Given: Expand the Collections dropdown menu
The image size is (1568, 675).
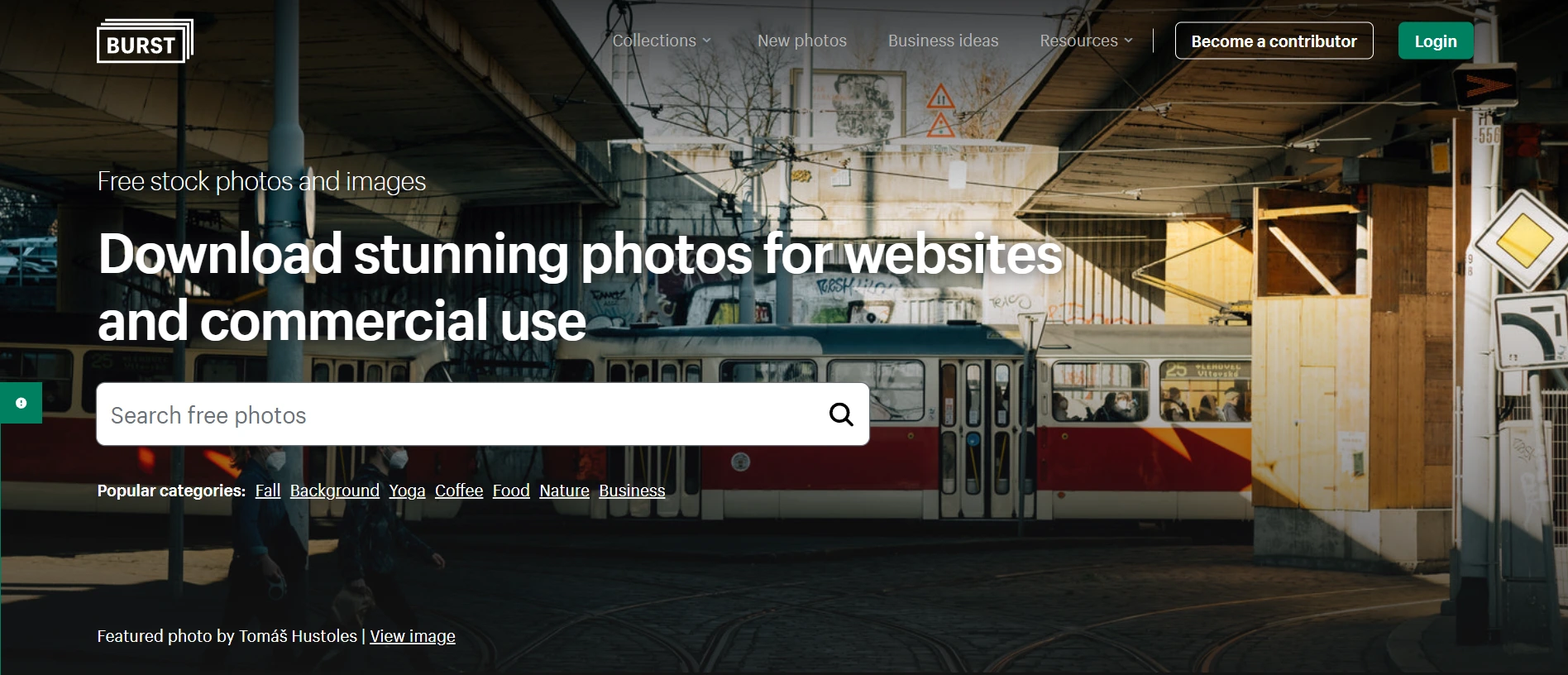Looking at the screenshot, I should click(x=662, y=41).
